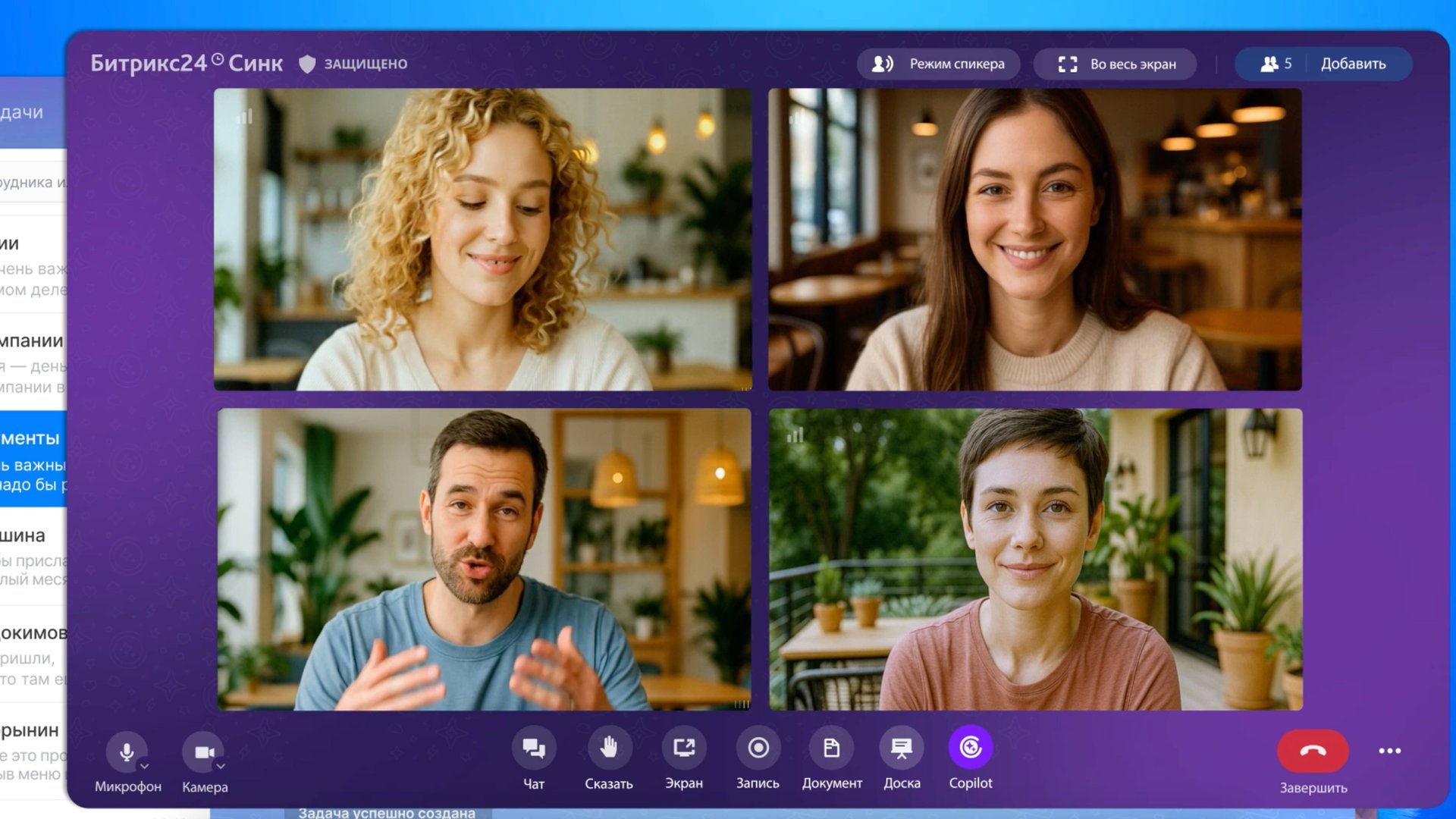This screenshot has width=1456, height=819.
Task: Start screen sharing via Экран icon
Action: point(684,748)
